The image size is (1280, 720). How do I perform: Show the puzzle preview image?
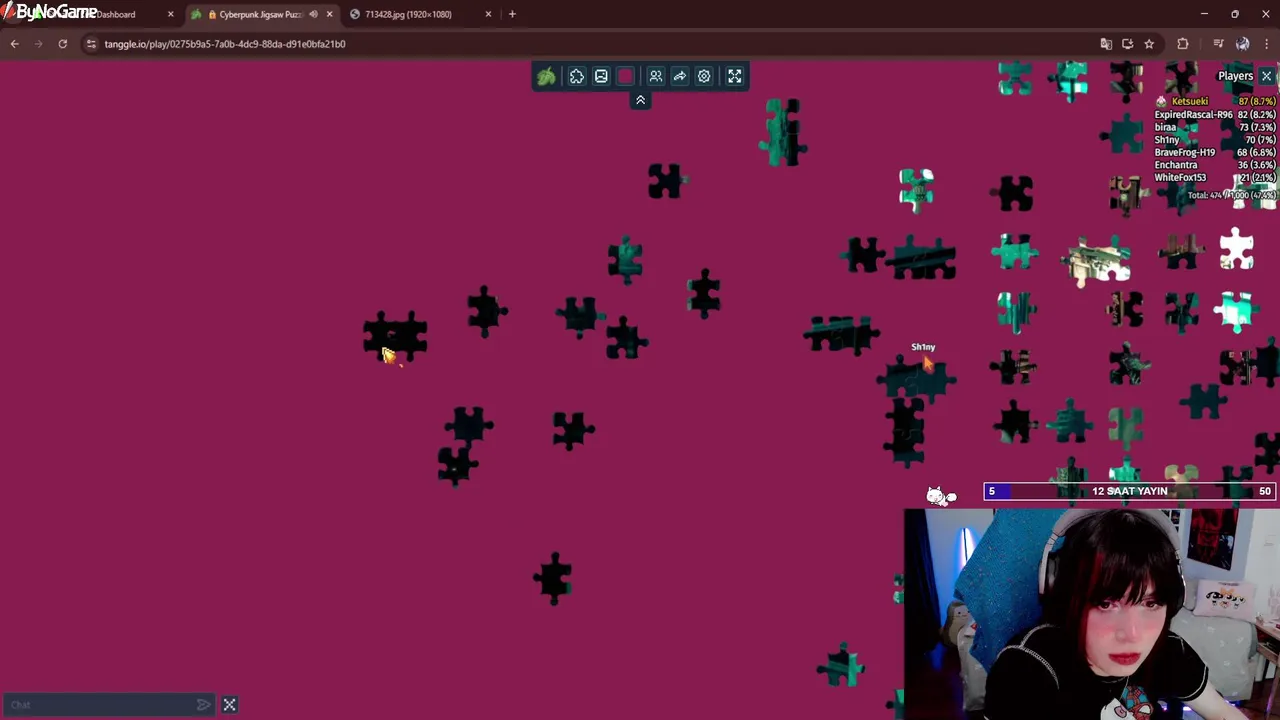(x=601, y=76)
